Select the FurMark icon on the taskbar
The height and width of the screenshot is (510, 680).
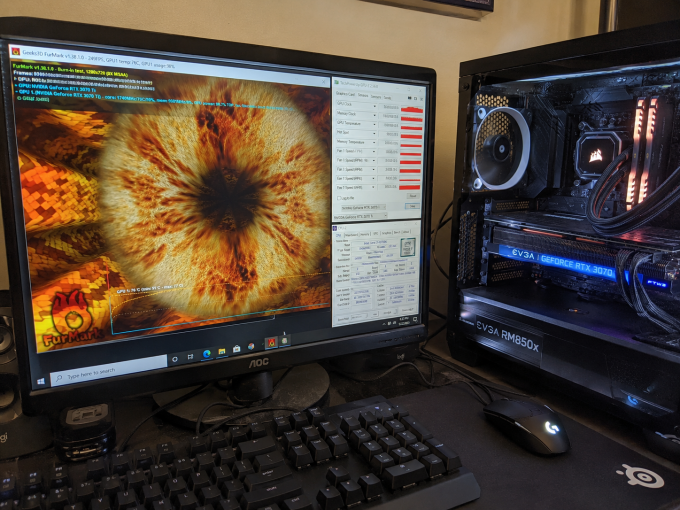point(271,343)
